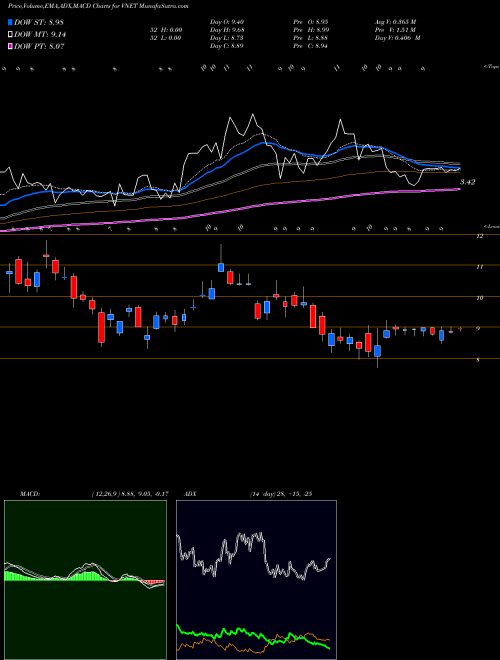
Task: Click the Pre L: 8.88 value
Action: click(311, 38)
